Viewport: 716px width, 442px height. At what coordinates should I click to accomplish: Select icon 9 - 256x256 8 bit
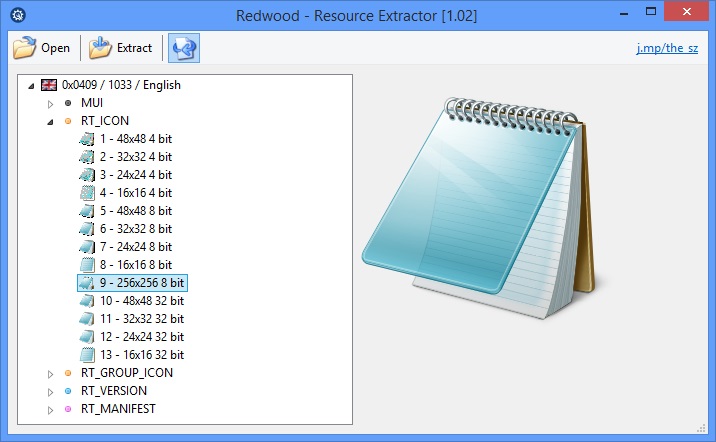pos(141,283)
